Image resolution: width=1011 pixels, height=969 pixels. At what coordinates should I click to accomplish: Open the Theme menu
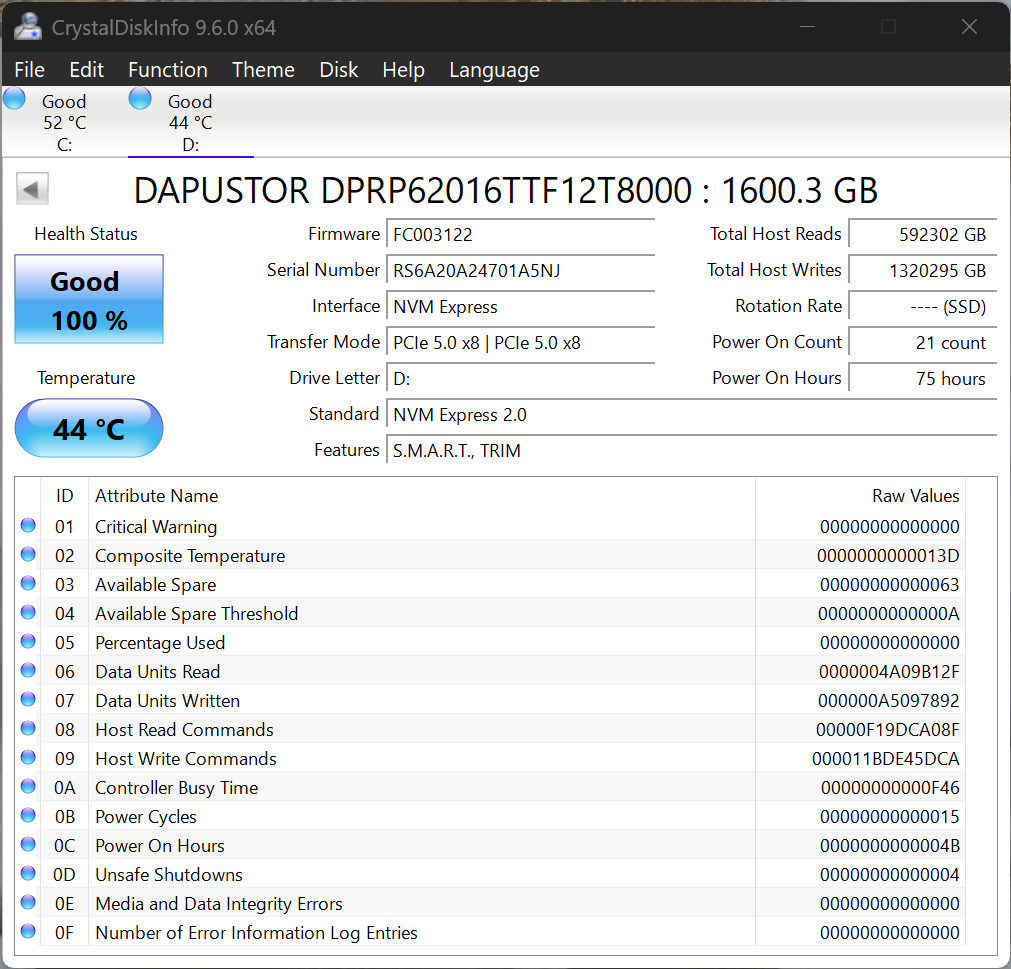pyautogui.click(x=263, y=70)
